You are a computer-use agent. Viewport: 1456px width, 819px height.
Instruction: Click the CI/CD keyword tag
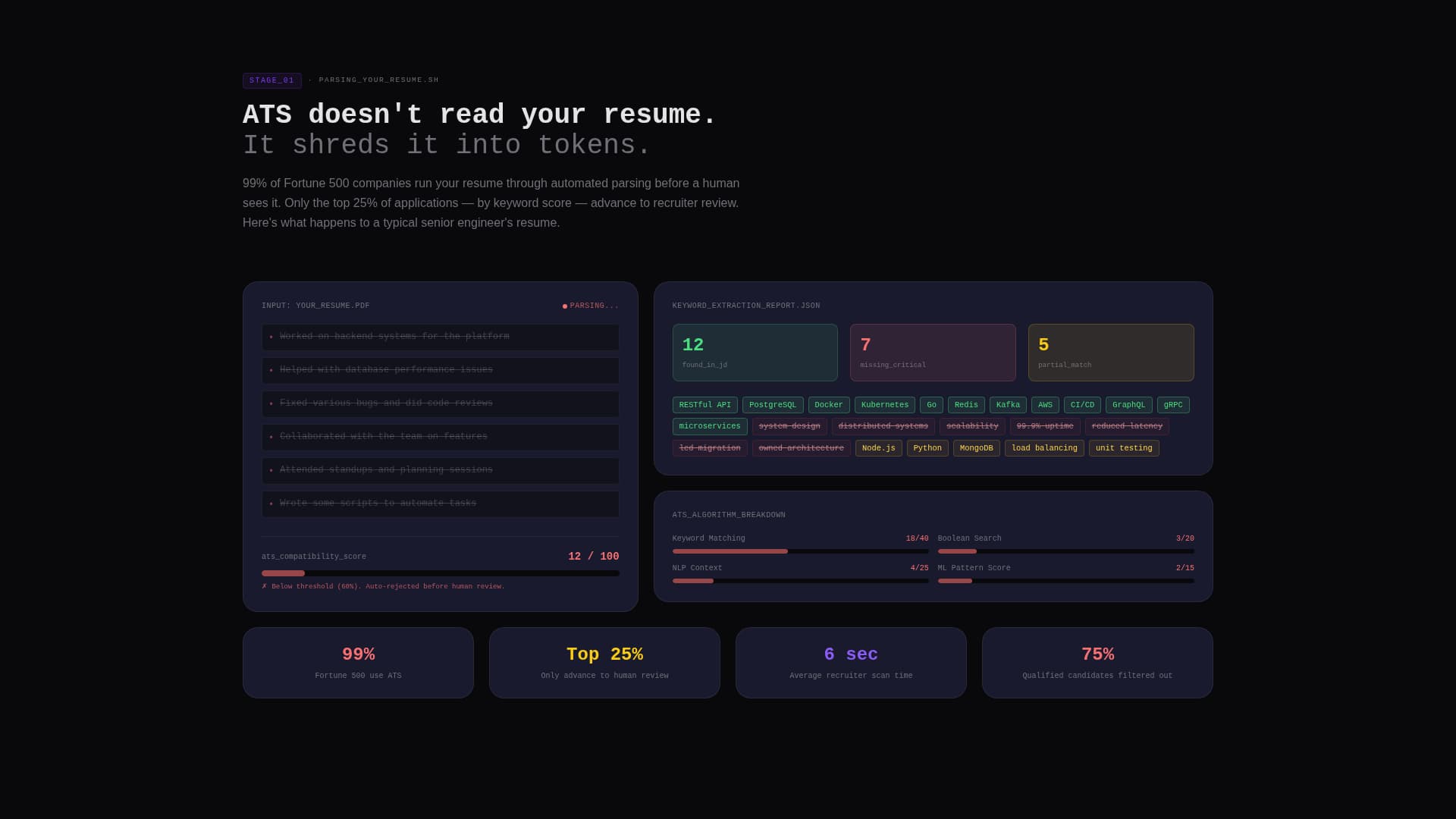pyautogui.click(x=1082, y=405)
